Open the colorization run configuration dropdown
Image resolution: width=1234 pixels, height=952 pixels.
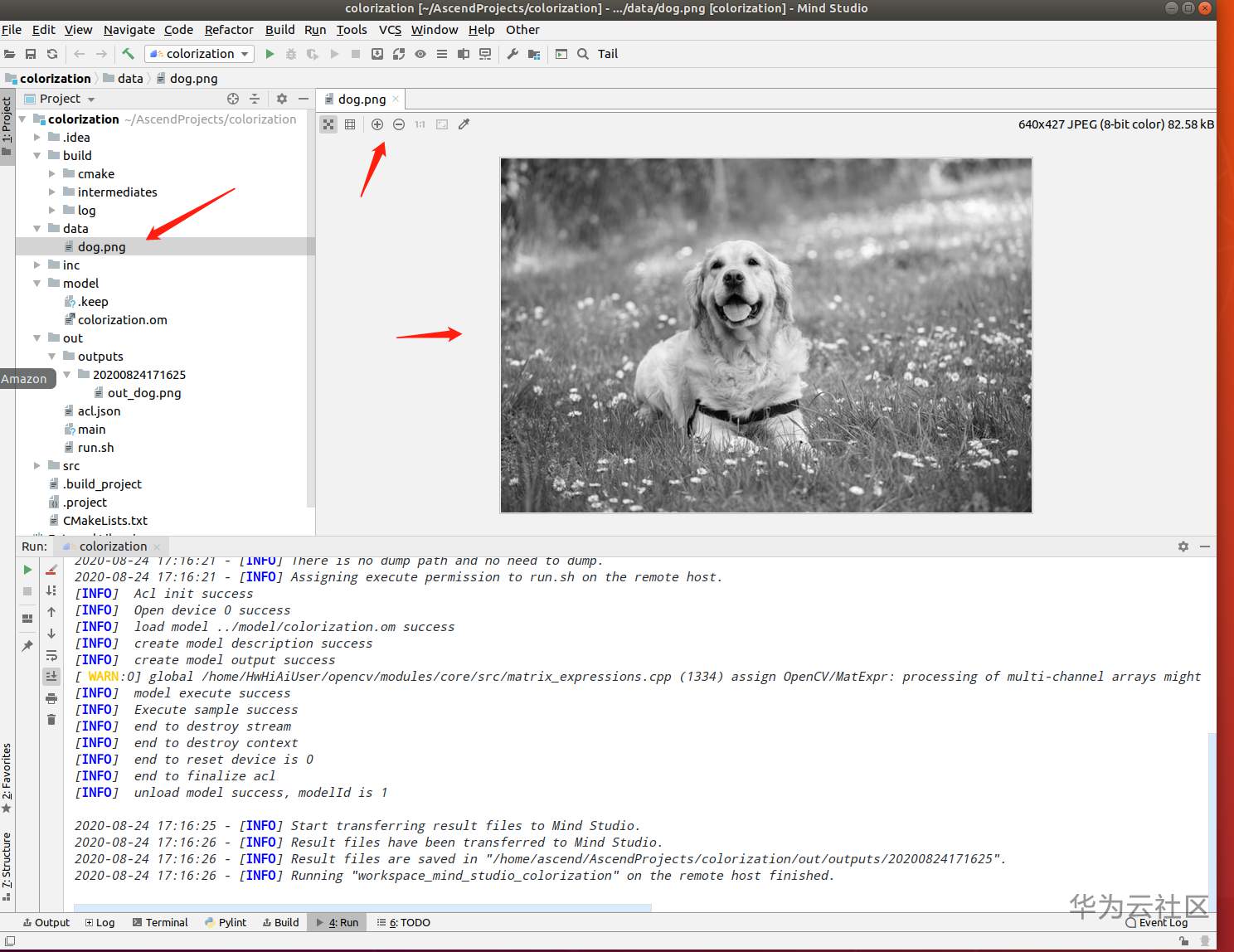point(200,54)
